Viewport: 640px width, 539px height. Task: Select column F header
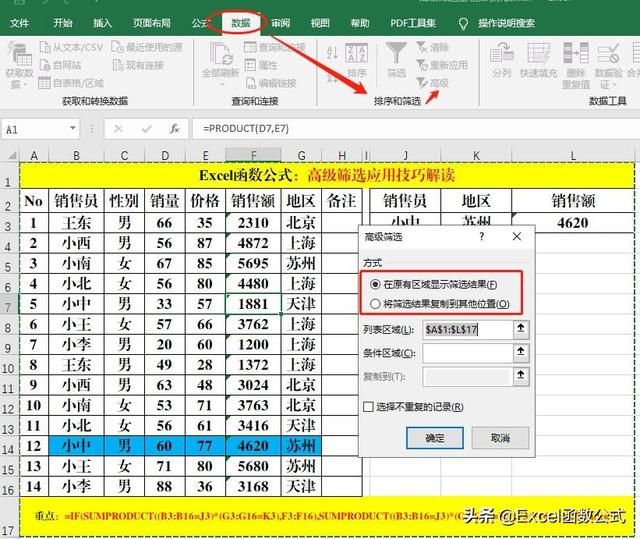pyautogui.click(x=253, y=155)
